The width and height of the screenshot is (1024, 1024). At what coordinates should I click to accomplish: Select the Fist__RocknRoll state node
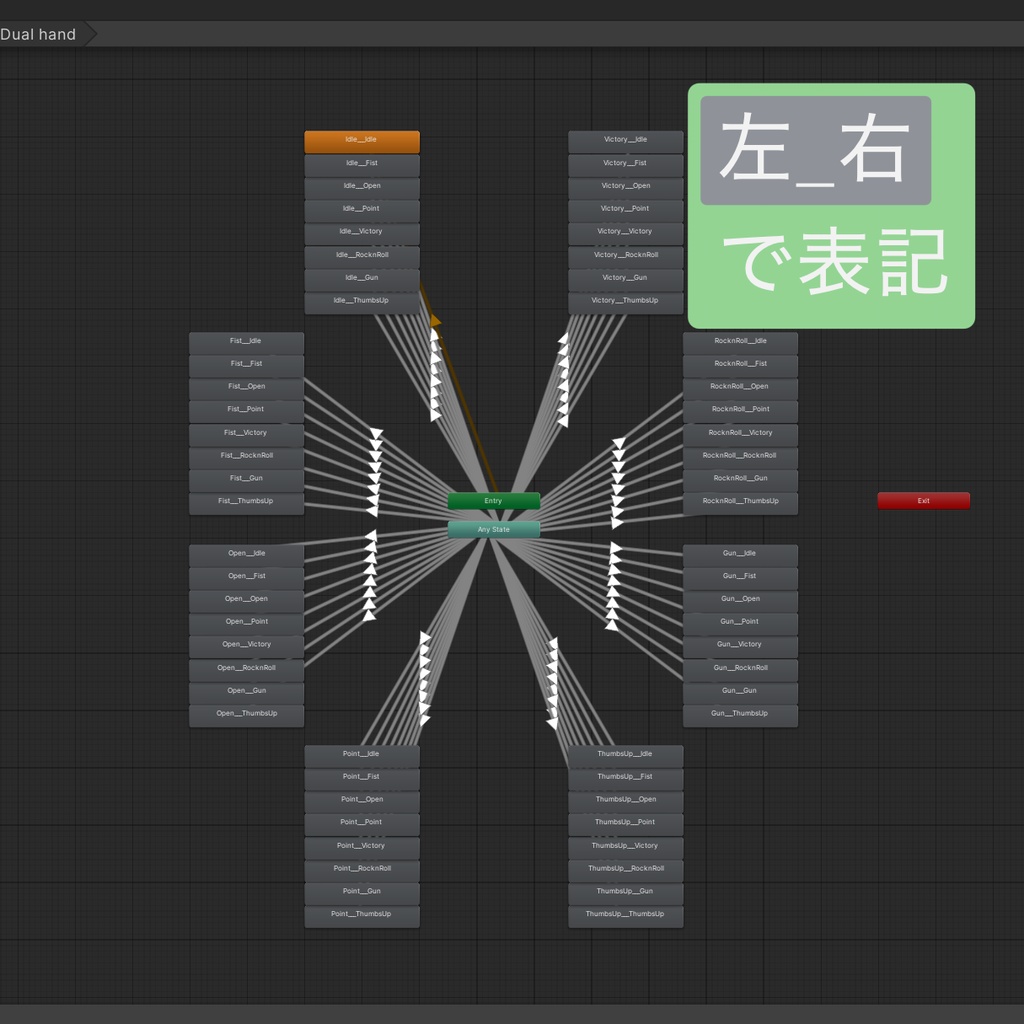(x=246, y=457)
